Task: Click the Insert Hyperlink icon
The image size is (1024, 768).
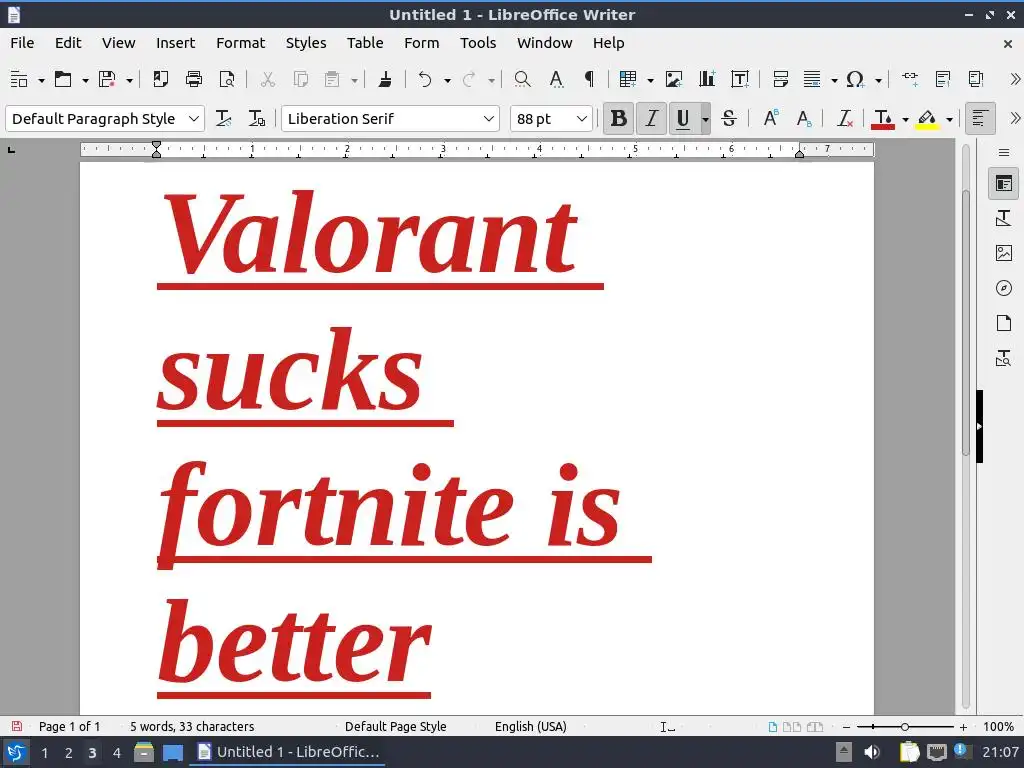Action: point(910,80)
